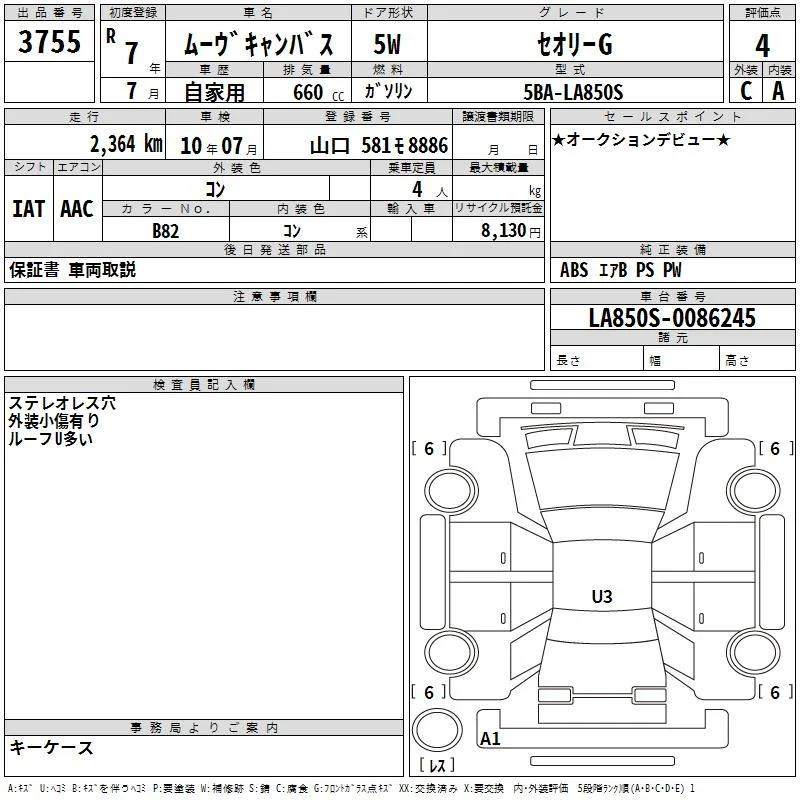800x800 pixels.
Task: Click front-left tire wheel in diagram
Action: [451, 491]
